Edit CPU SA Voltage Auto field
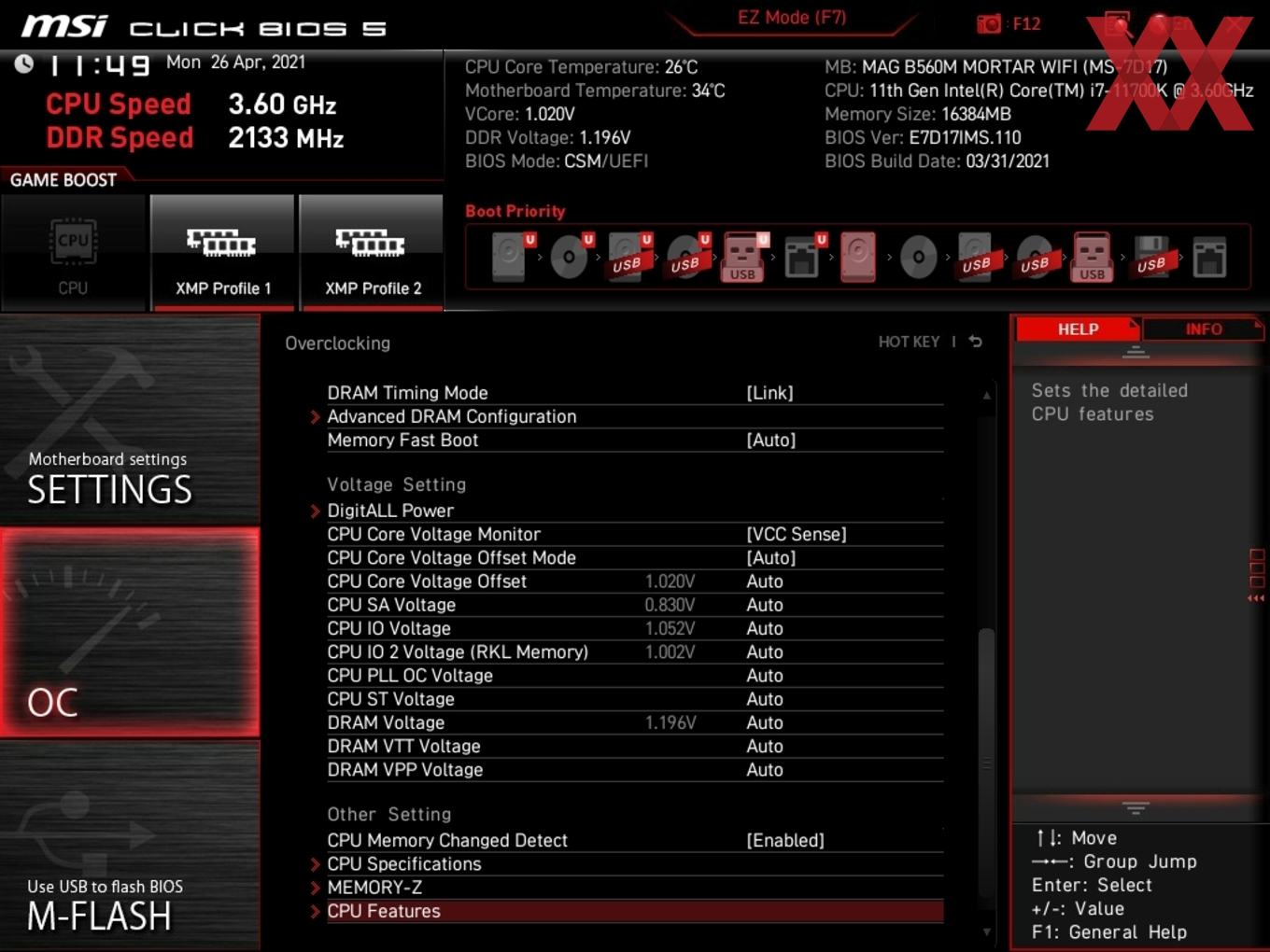The height and width of the screenshot is (952, 1270). click(x=765, y=605)
